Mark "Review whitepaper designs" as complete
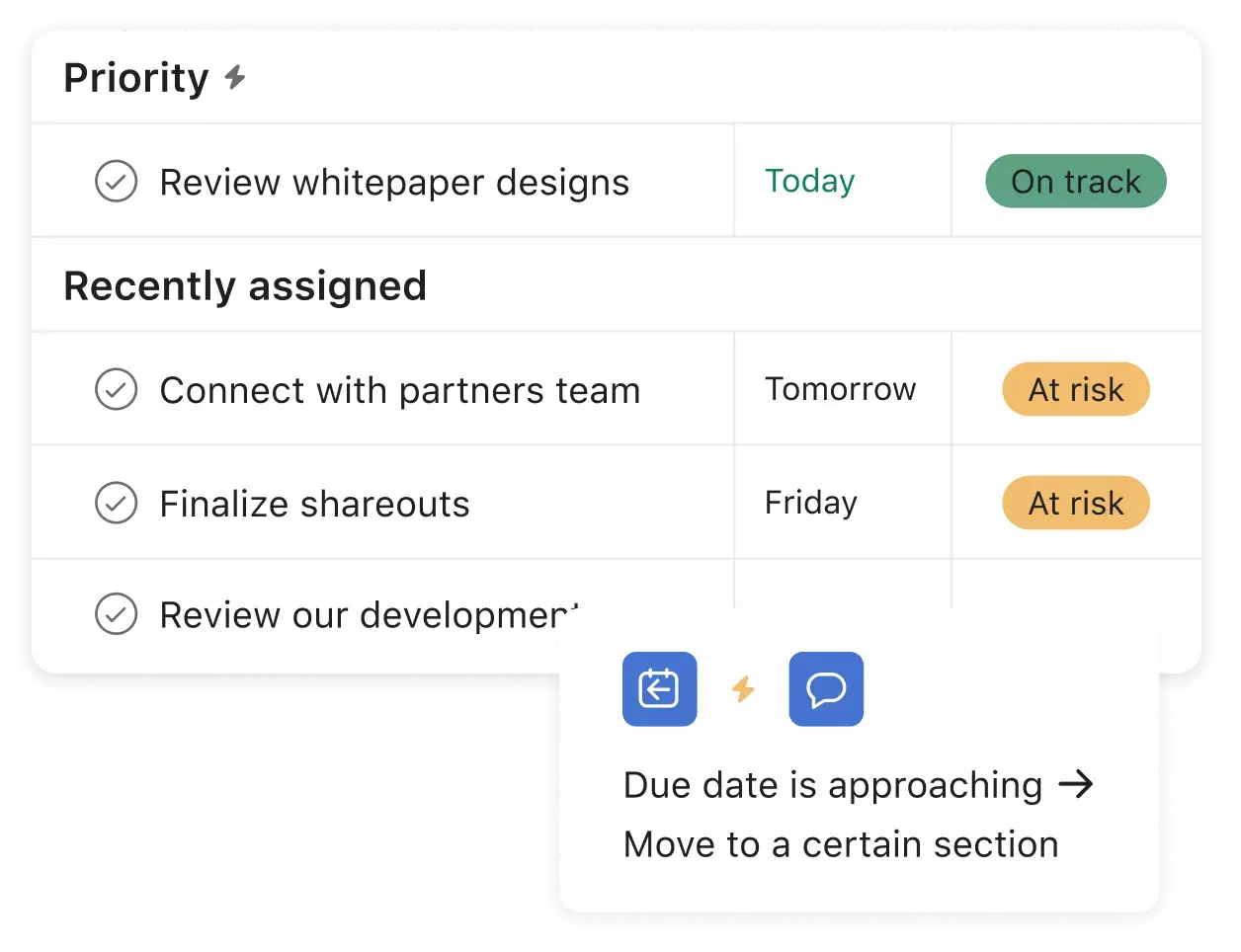 (x=116, y=182)
